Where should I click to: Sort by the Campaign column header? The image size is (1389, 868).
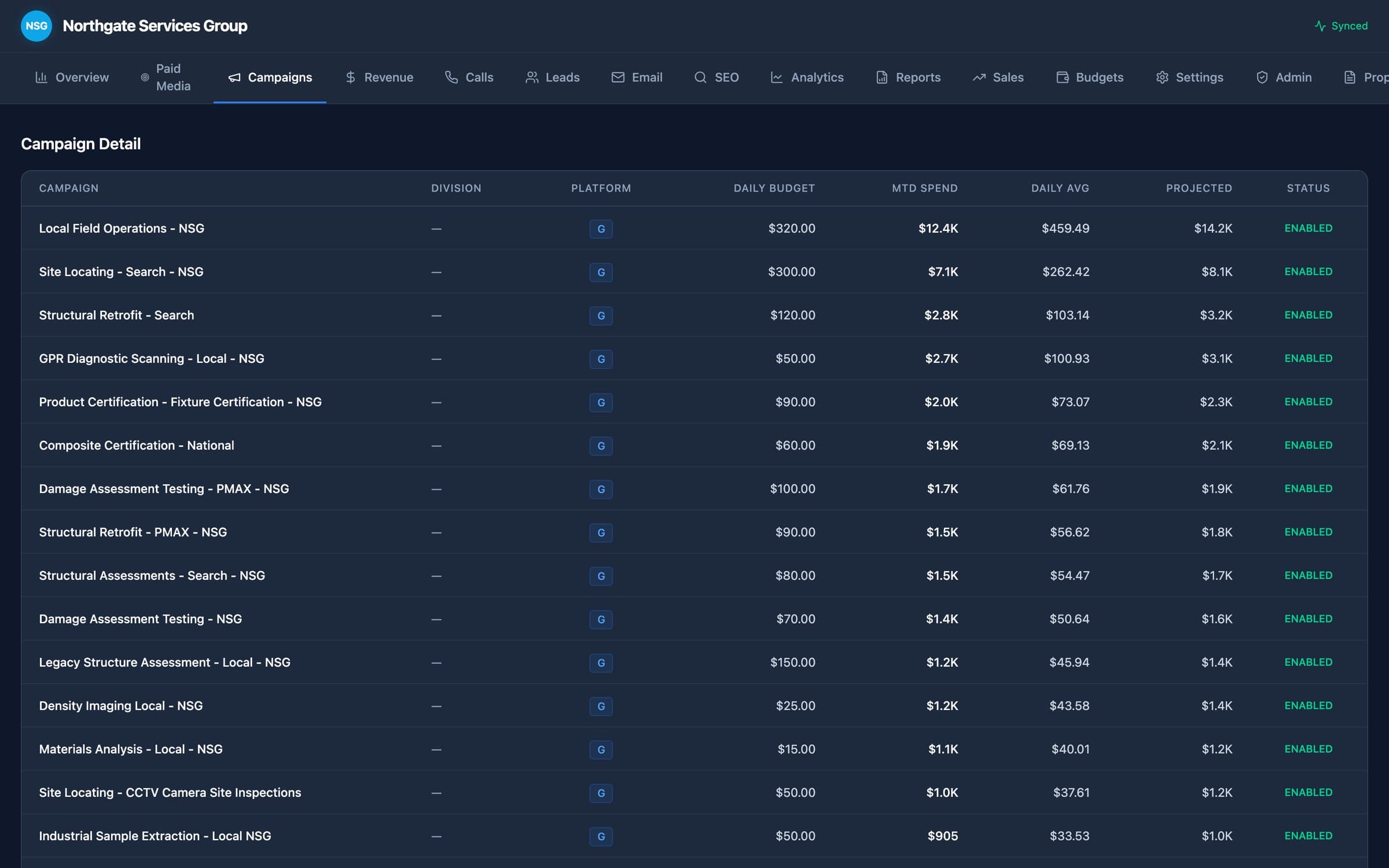pos(69,188)
